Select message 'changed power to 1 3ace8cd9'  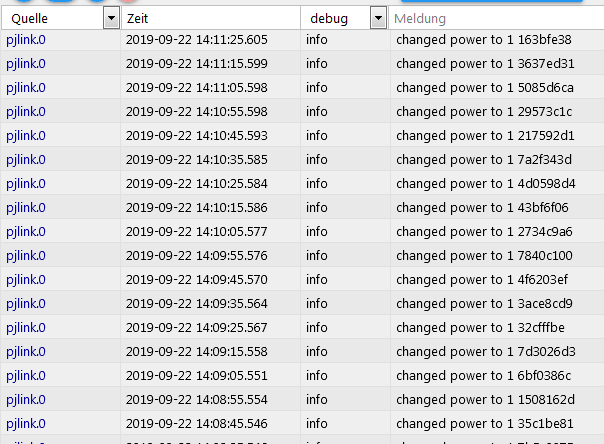click(484, 304)
